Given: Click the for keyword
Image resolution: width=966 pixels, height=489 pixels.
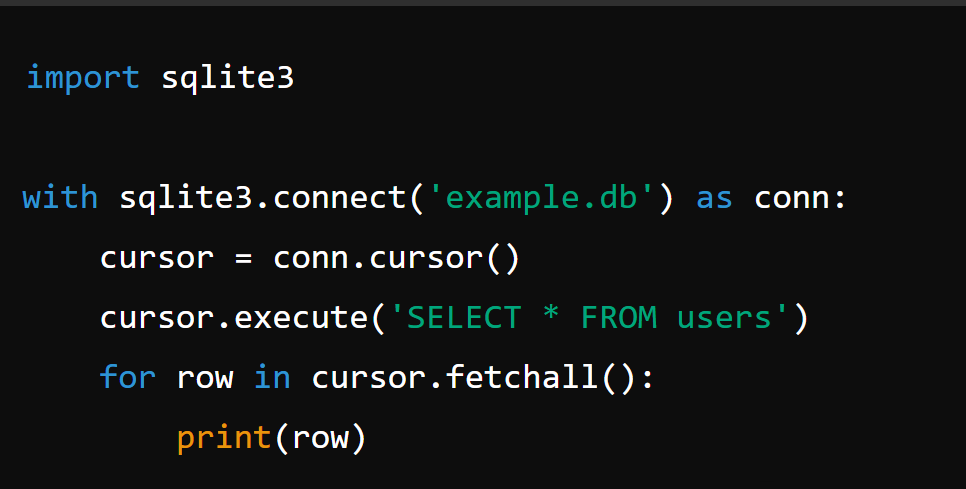Looking at the screenshot, I should (x=128, y=376).
